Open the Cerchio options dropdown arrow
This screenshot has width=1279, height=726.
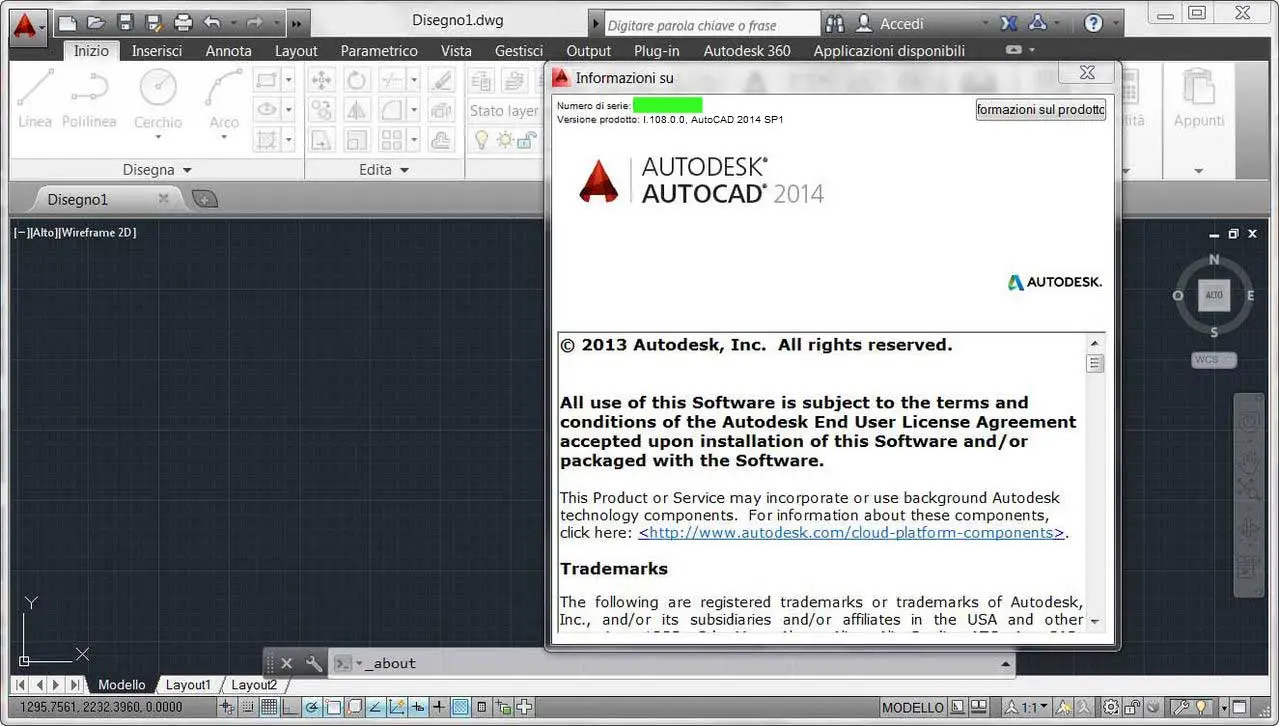[158, 139]
